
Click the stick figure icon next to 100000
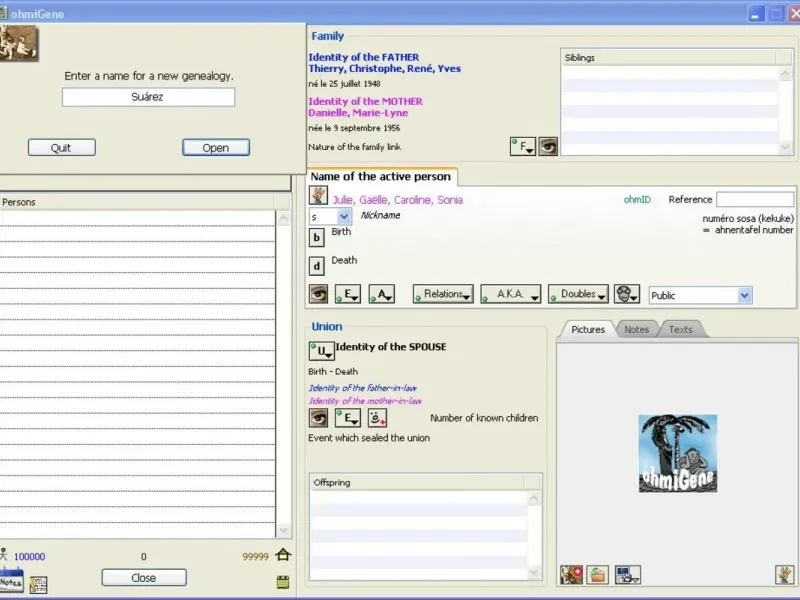pyautogui.click(x=4, y=555)
